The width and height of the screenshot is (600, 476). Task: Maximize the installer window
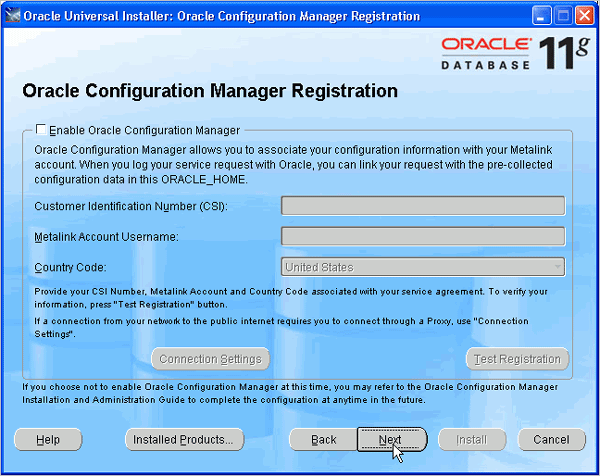[x=563, y=16]
